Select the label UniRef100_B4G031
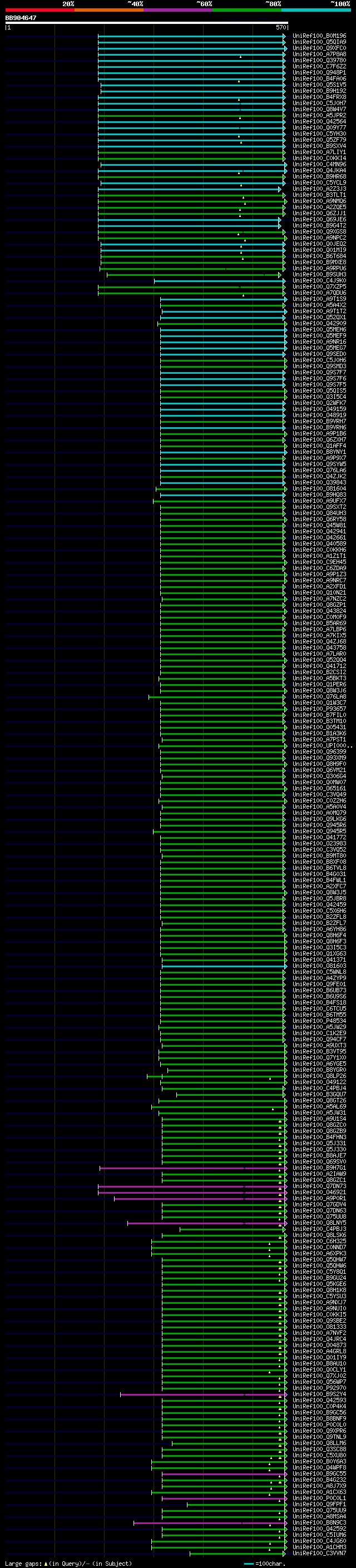The image size is (356, 1568). point(319,874)
